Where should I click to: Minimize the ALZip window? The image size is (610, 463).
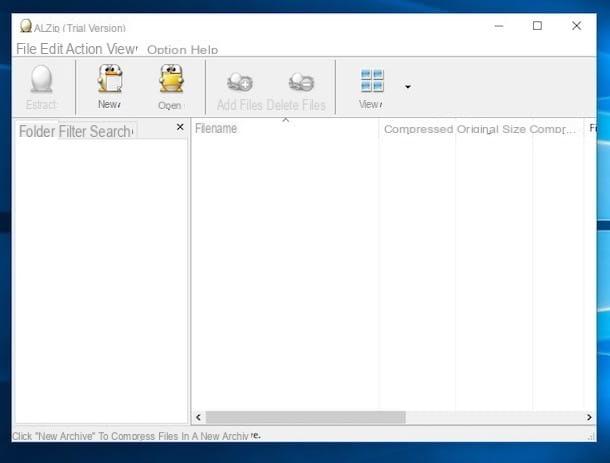[x=499, y=26]
